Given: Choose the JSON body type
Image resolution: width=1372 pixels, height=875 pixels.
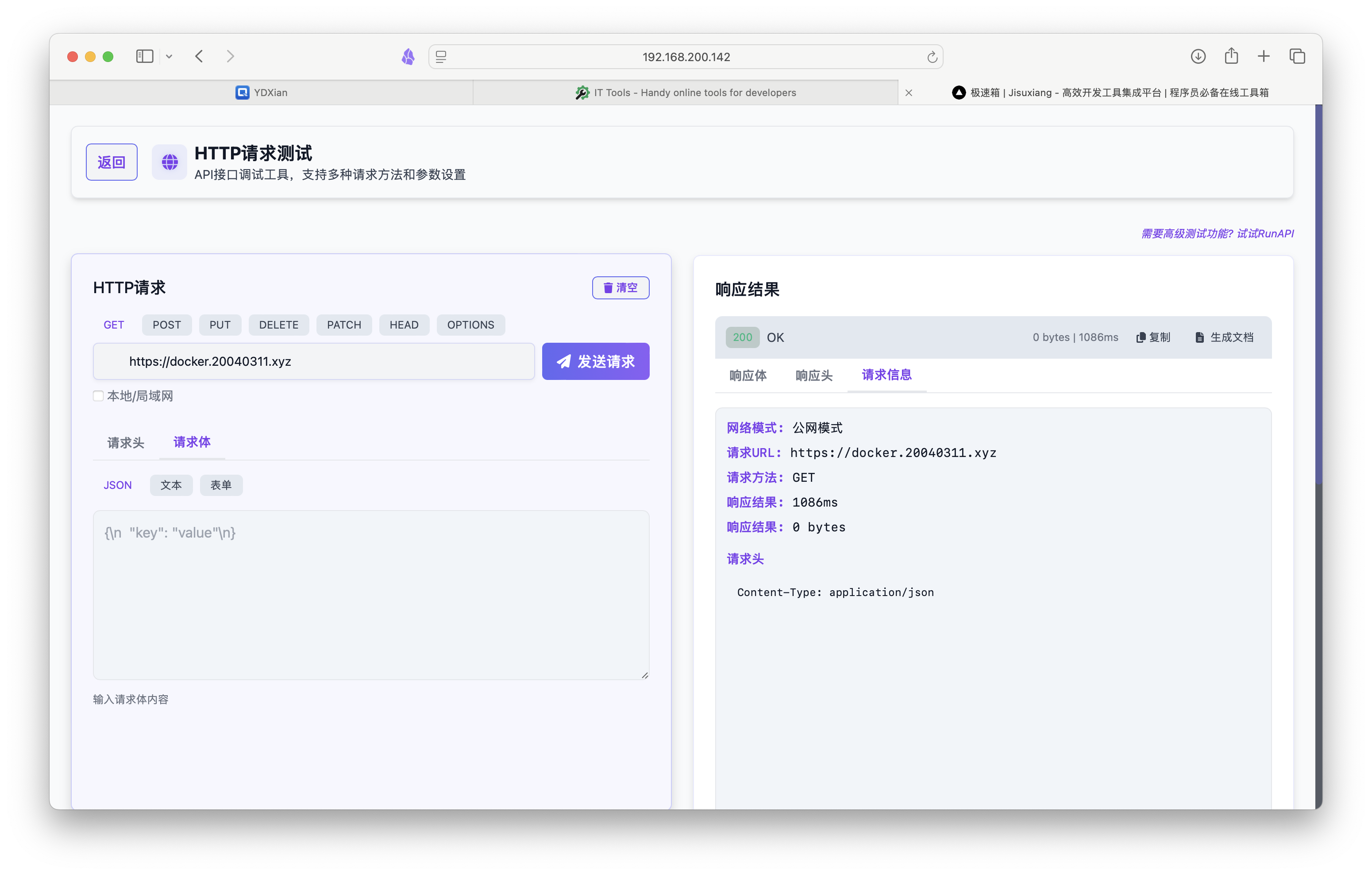Looking at the screenshot, I should pyautogui.click(x=117, y=485).
